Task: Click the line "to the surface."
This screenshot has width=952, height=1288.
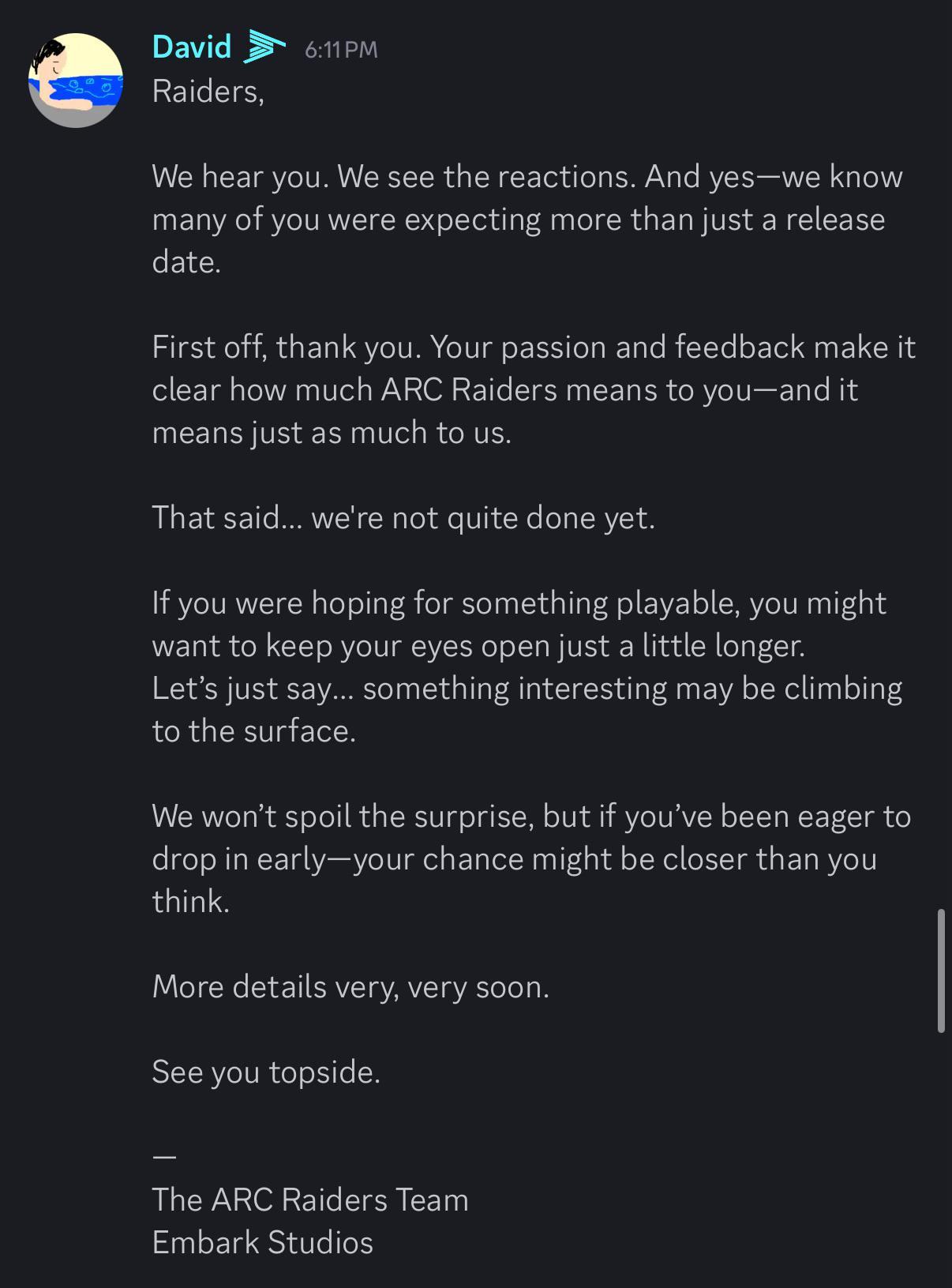Action: click(x=253, y=731)
